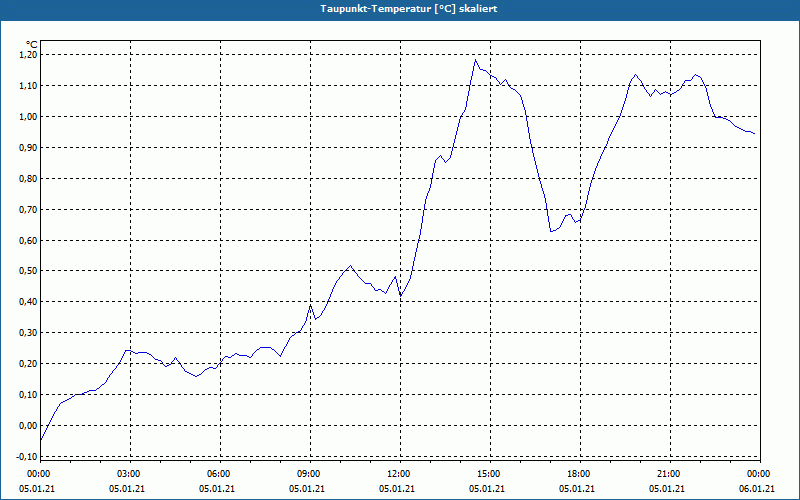800x500 pixels.
Task: Click the "0,00" y-axis label
Action: (30, 426)
